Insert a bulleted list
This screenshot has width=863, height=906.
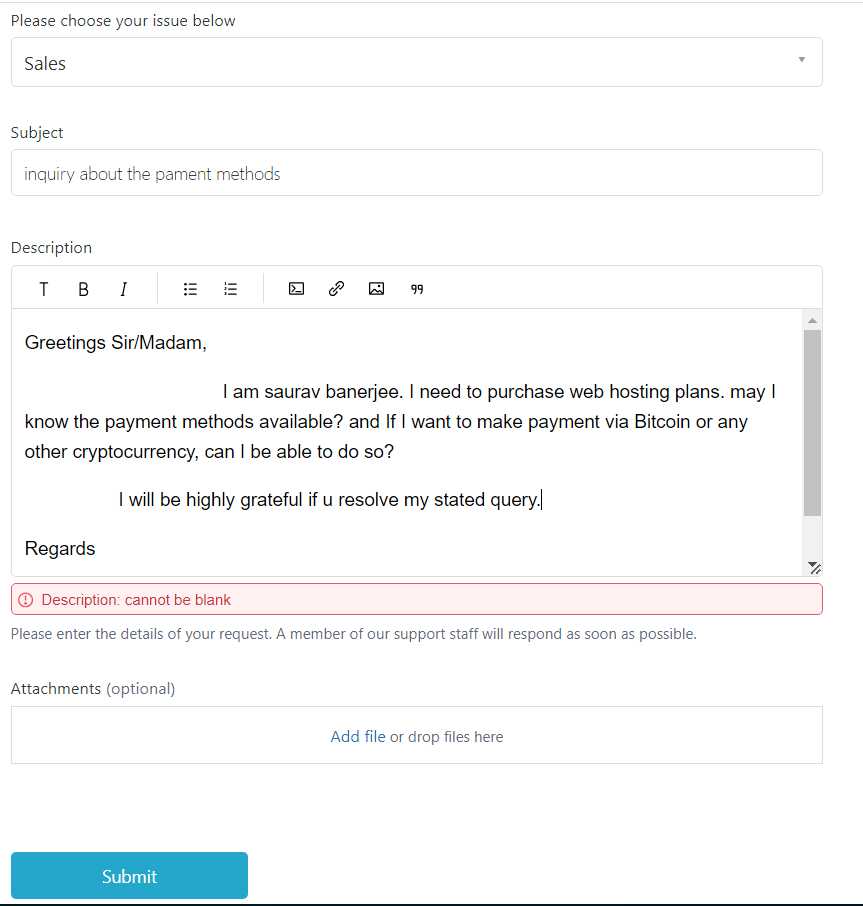tap(190, 289)
